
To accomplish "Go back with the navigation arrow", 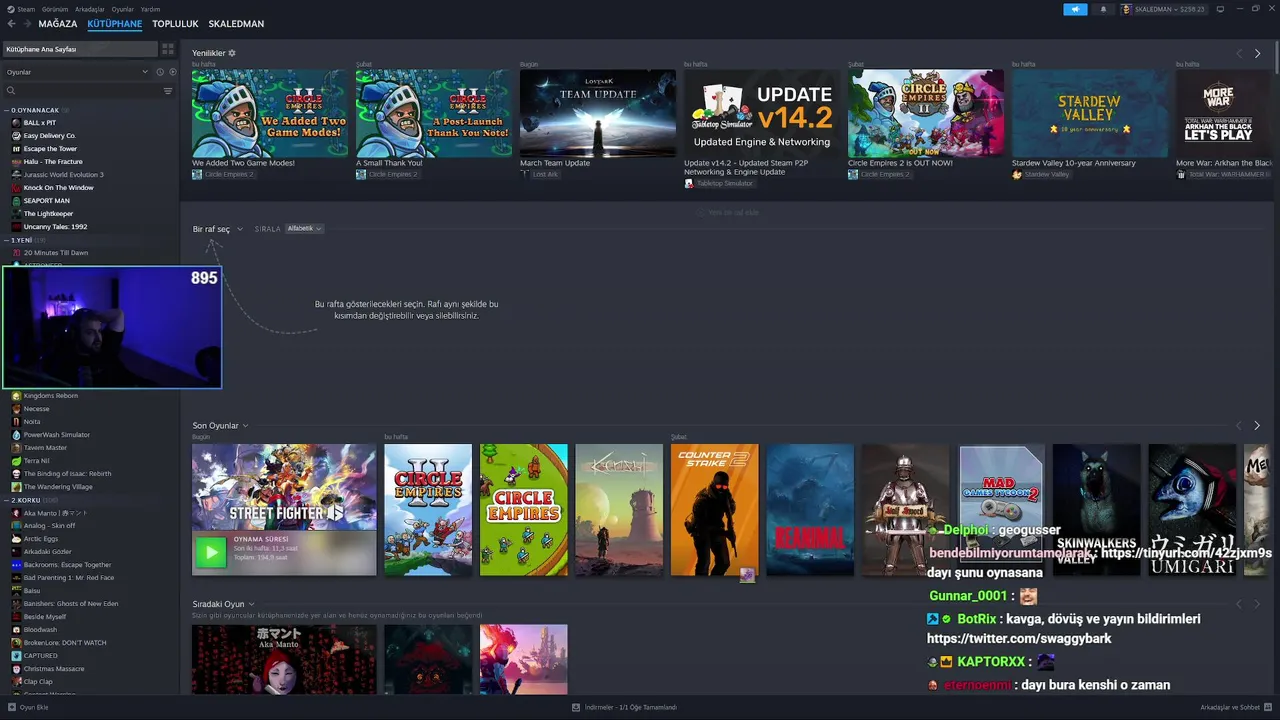I will pos(12,24).
